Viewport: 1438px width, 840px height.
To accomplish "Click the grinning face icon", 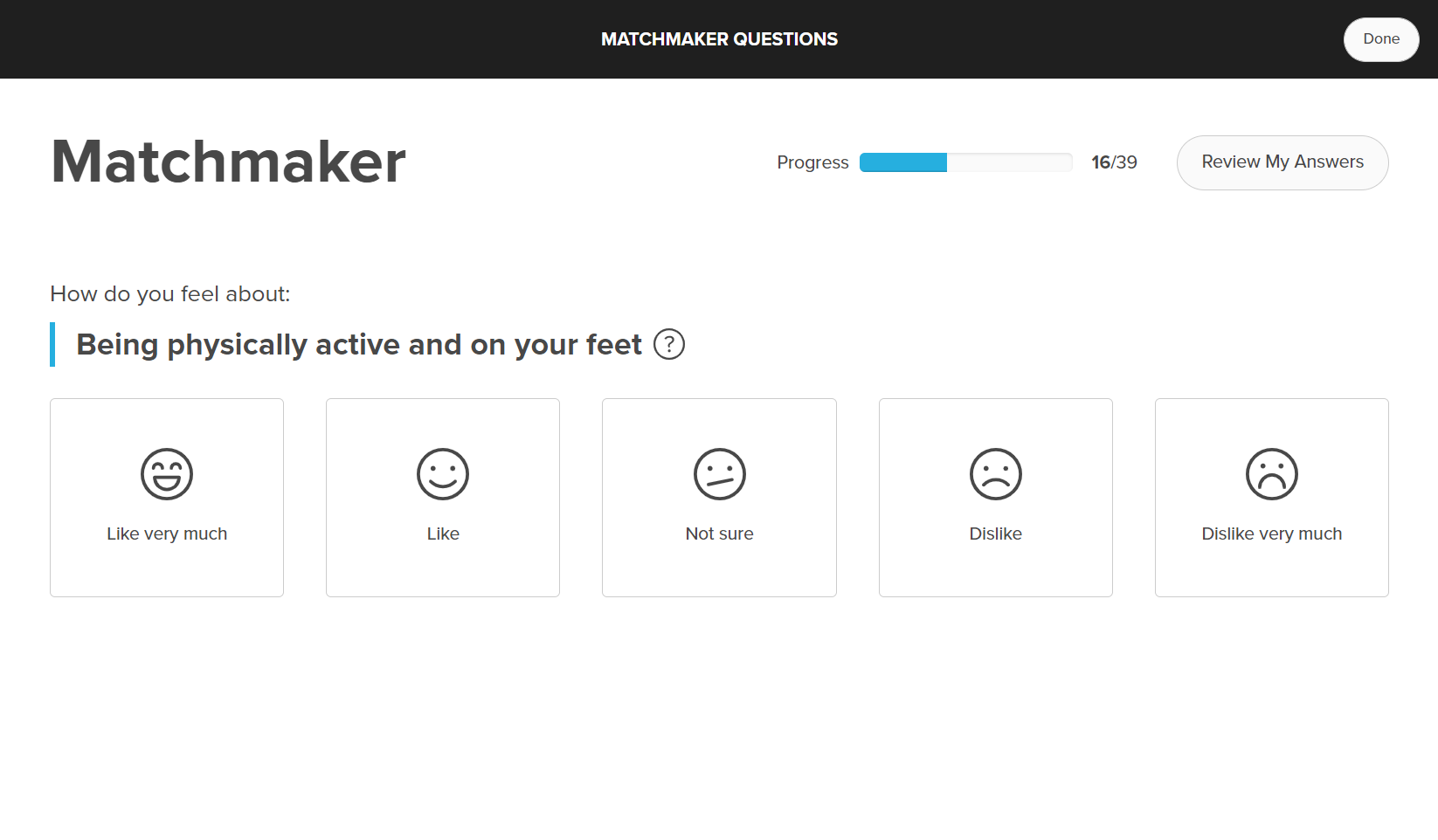I will (167, 474).
